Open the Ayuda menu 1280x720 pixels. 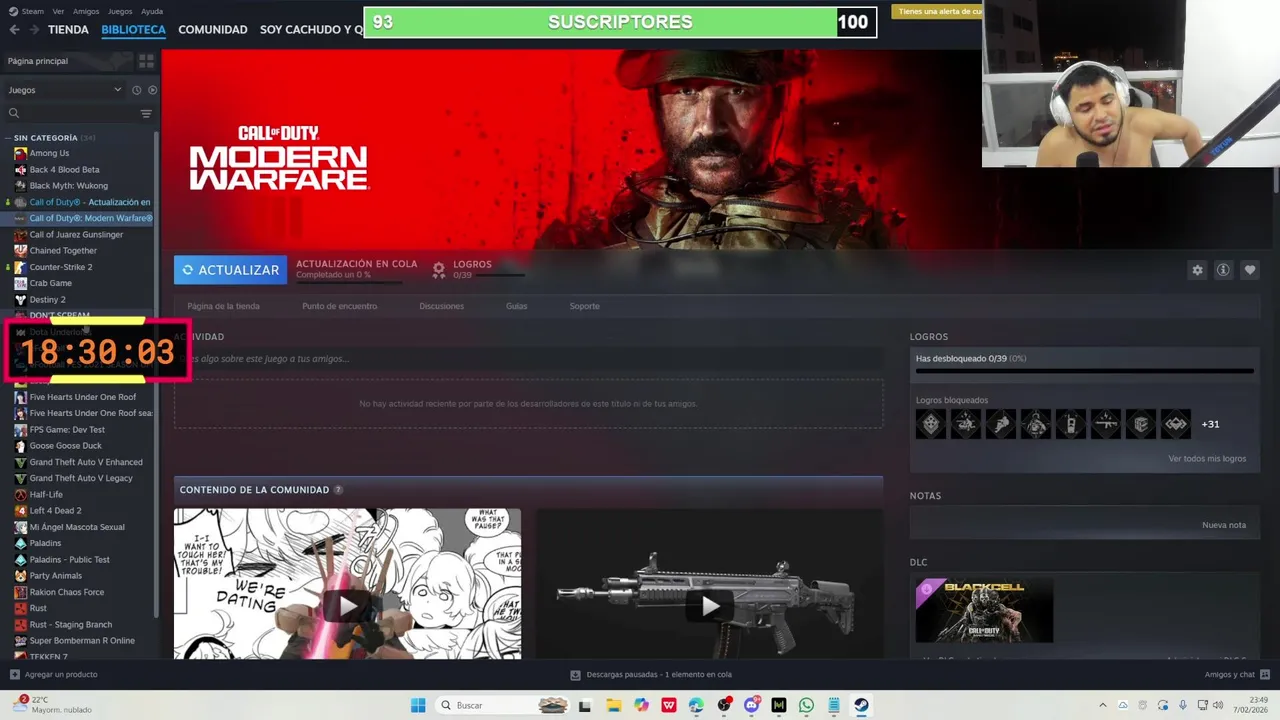(152, 11)
